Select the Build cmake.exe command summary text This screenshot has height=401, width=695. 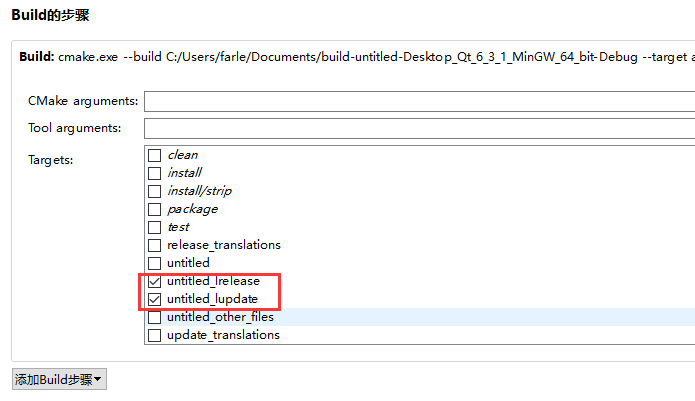[x=357, y=57]
